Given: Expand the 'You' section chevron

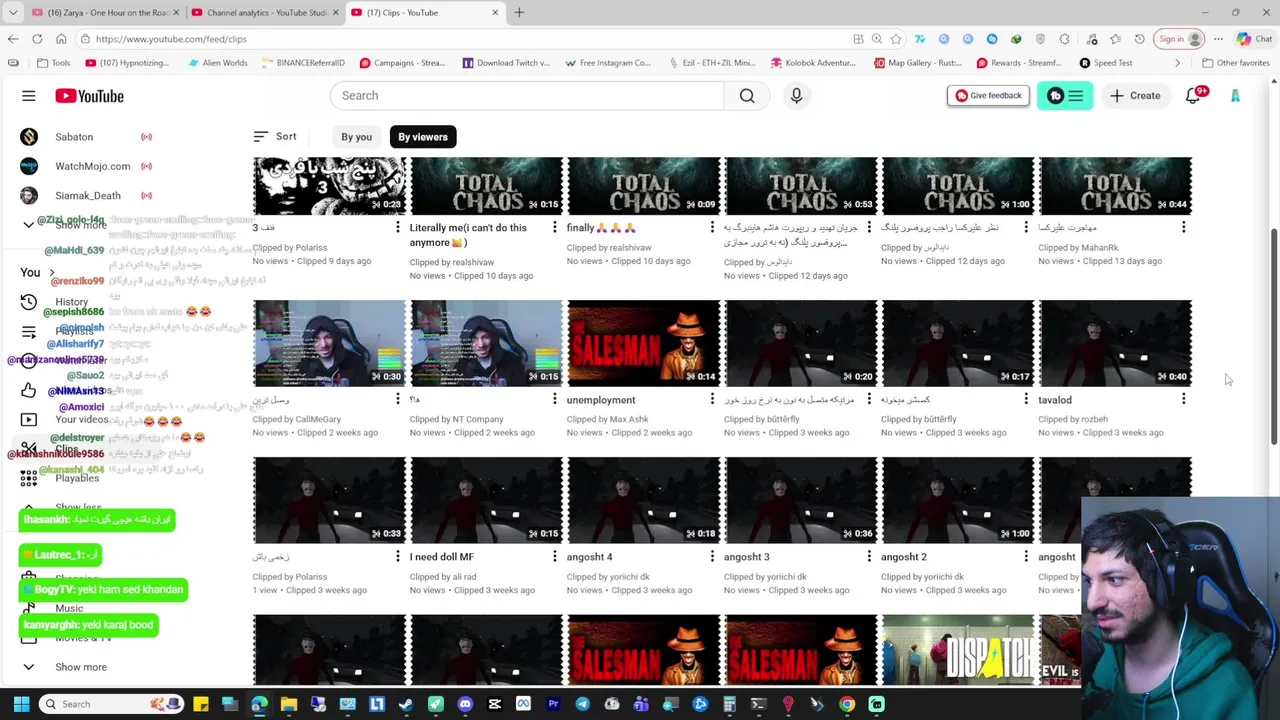Looking at the screenshot, I should [52, 272].
